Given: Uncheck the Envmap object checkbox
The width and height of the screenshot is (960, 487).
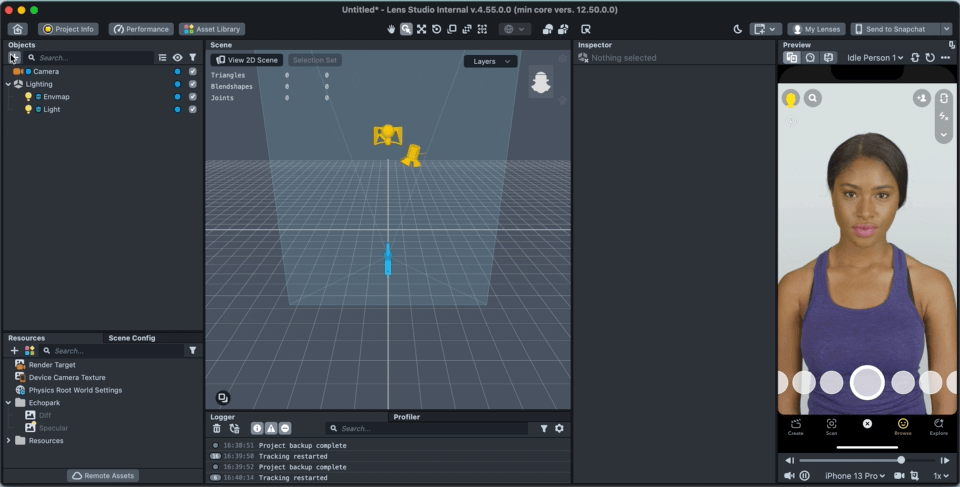Looking at the screenshot, I should (192, 97).
